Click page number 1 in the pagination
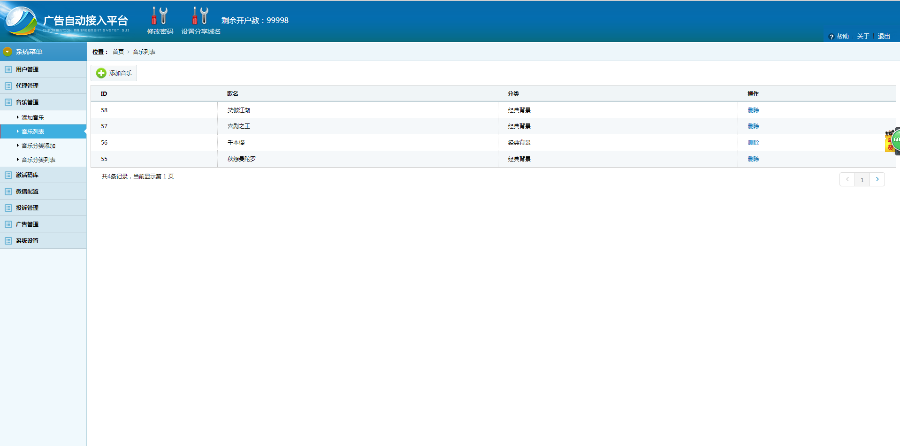900x446 pixels. point(862,180)
